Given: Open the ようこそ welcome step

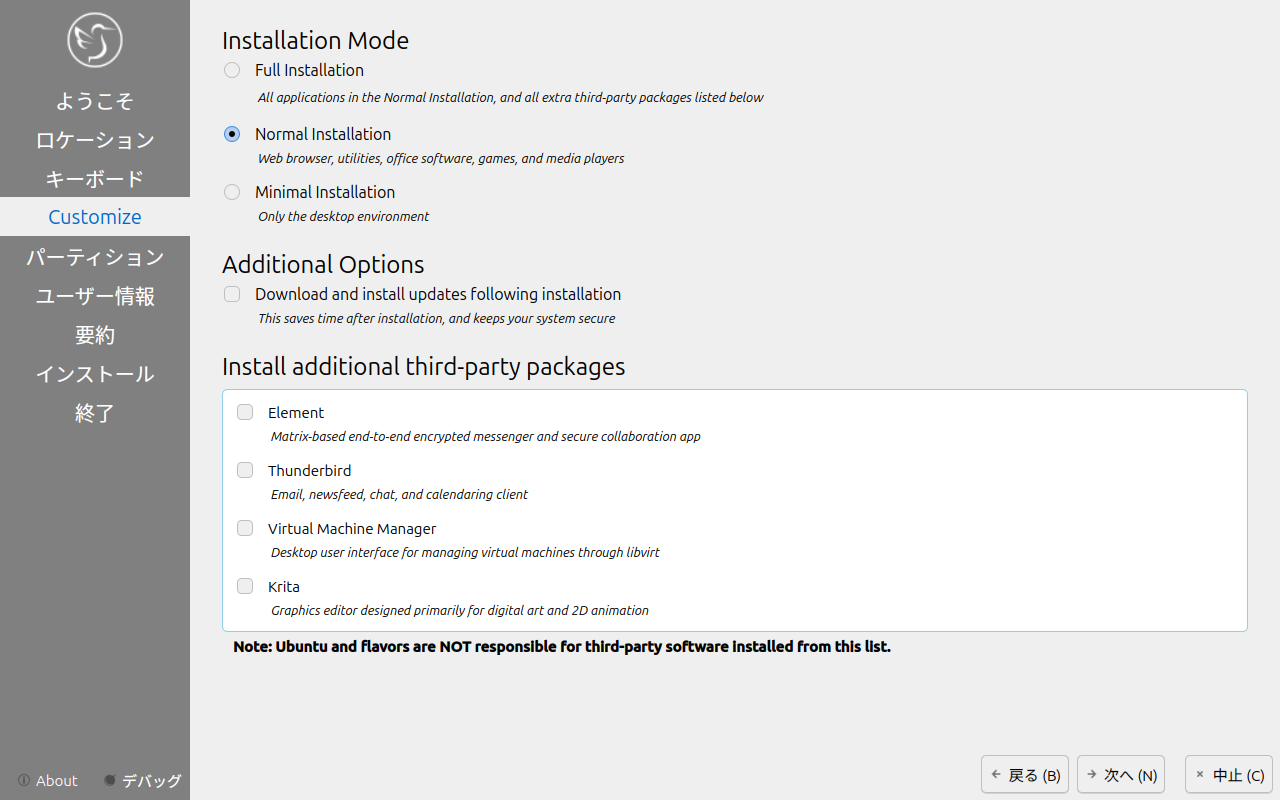Looking at the screenshot, I should [95, 101].
